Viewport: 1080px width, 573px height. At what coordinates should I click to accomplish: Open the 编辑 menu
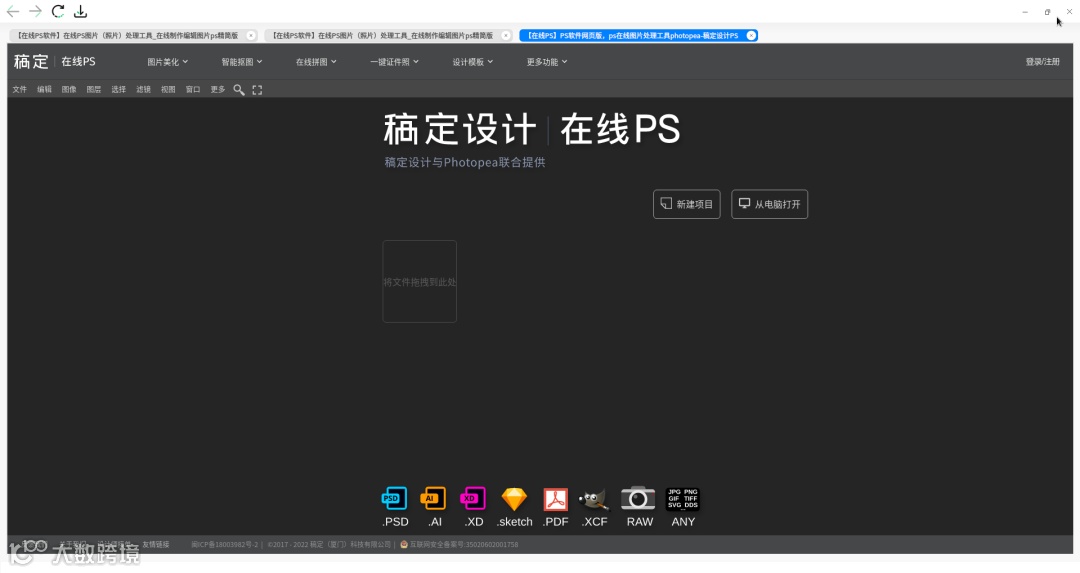[x=44, y=90]
